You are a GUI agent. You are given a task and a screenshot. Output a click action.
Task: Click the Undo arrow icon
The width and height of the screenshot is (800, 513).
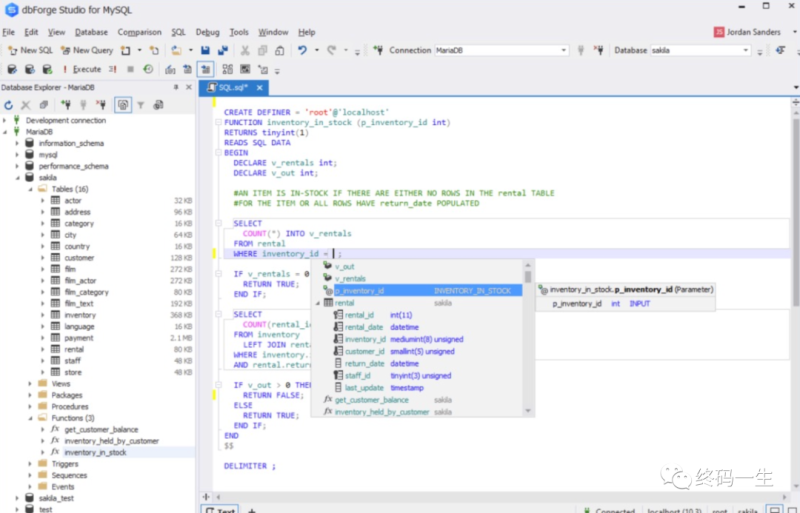coord(302,50)
